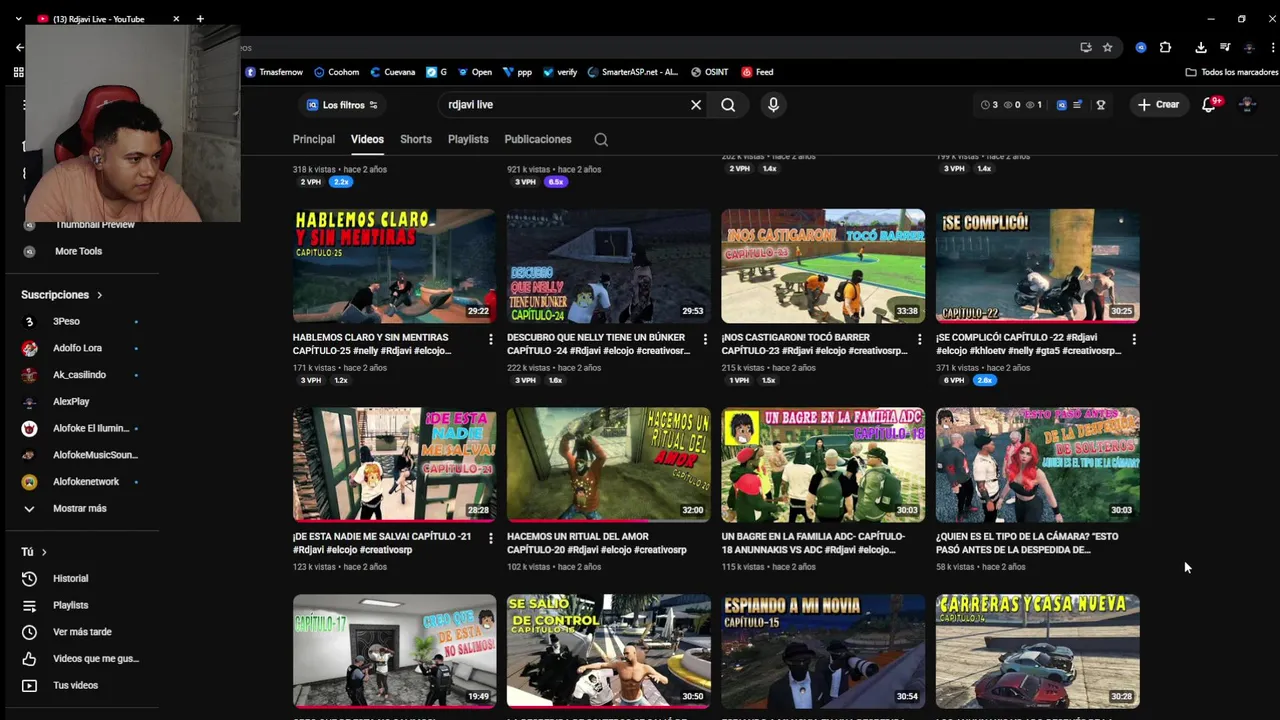Open options for ¡SE COMPLICÓ! video
Screen dimensions: 1280x720
[1134, 340]
